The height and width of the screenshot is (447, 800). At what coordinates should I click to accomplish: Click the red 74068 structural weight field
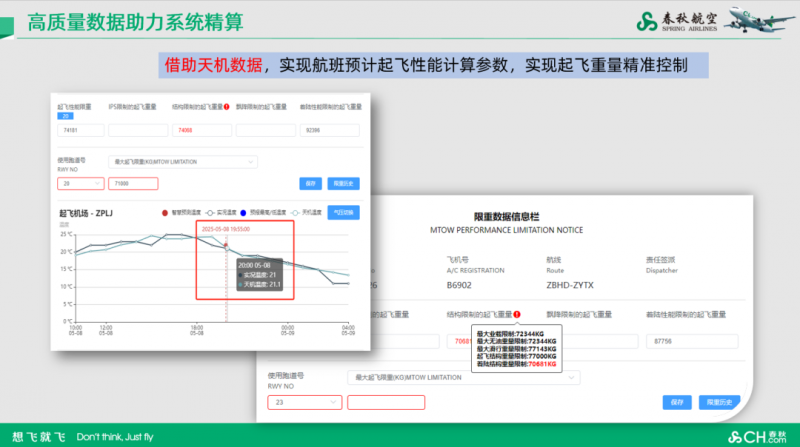pos(202,130)
